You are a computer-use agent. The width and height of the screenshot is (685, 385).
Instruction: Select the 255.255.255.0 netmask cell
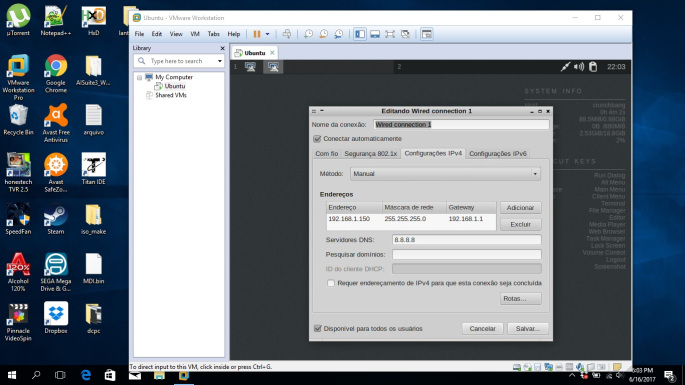405,219
